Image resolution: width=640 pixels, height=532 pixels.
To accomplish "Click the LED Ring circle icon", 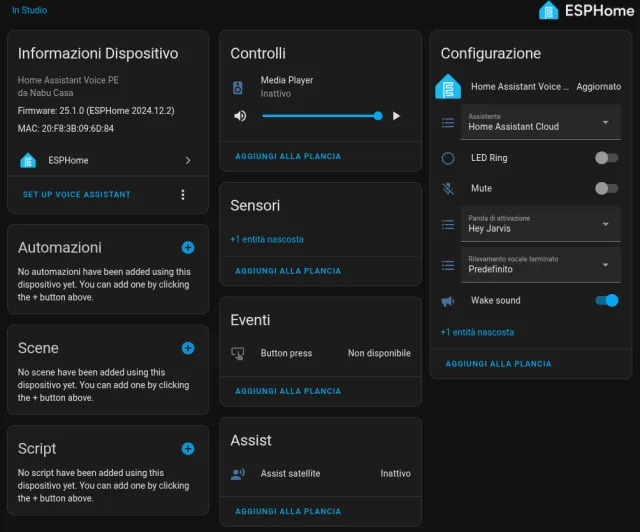I will tap(448, 158).
